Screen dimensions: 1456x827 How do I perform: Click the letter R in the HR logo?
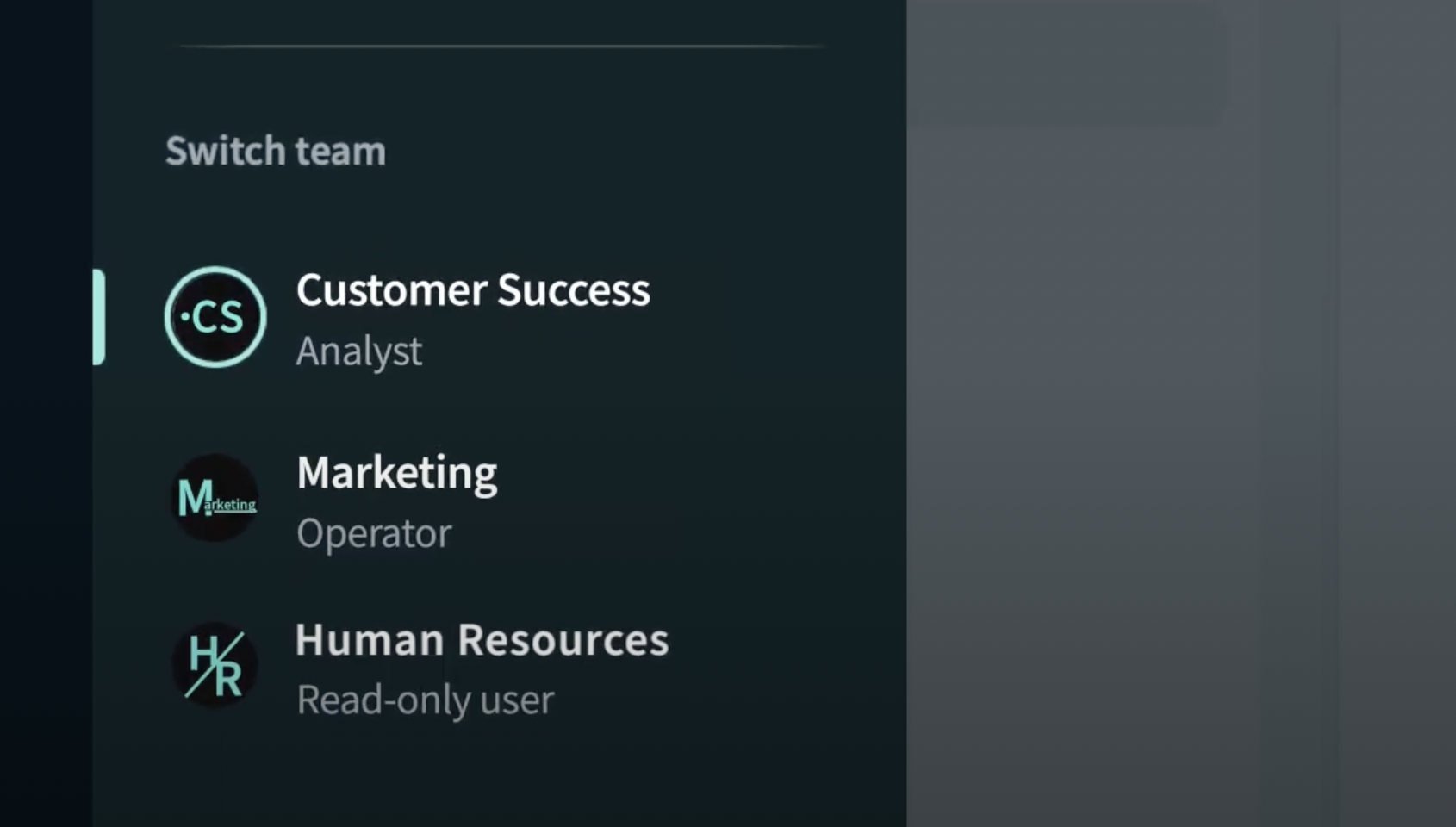(x=228, y=679)
